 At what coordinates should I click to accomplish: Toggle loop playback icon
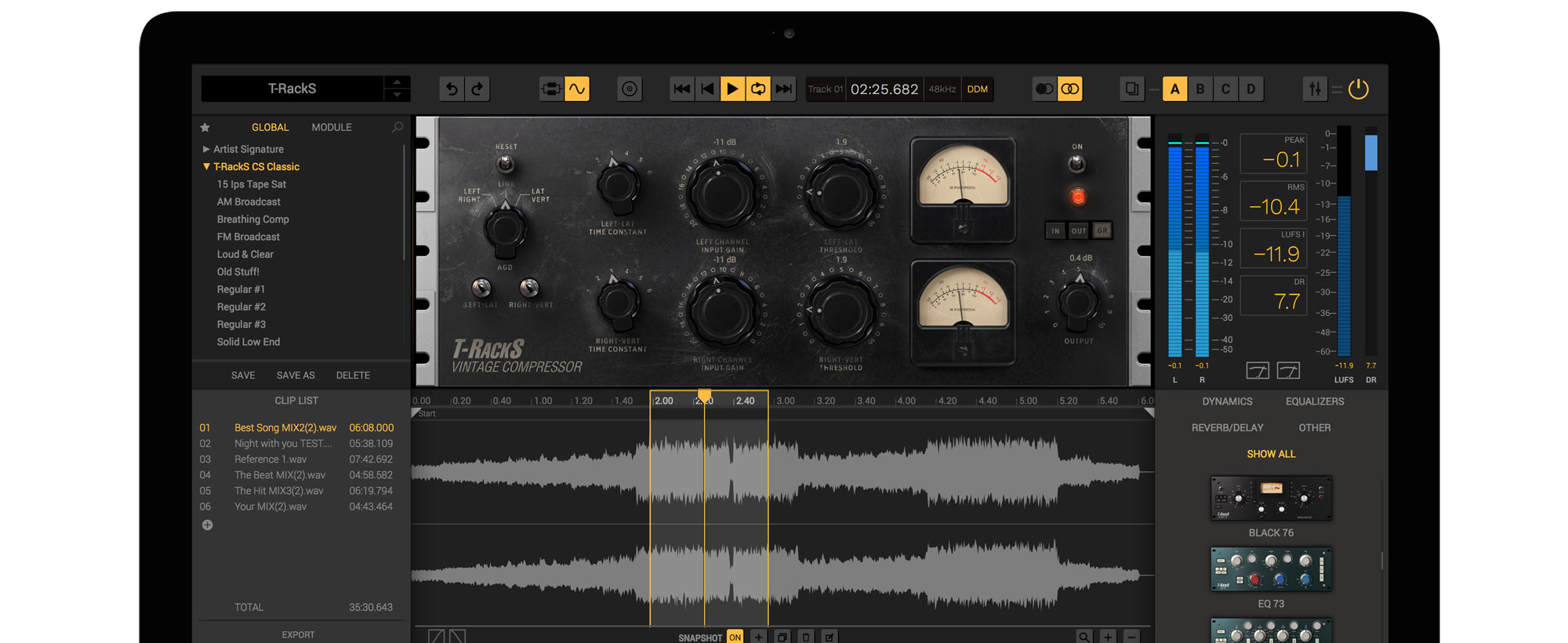[758, 89]
